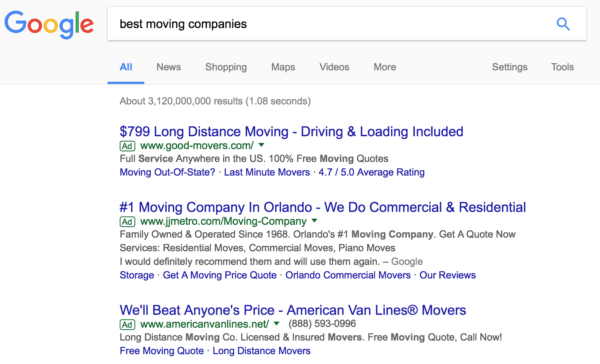Open the More search options menu

pyautogui.click(x=385, y=67)
